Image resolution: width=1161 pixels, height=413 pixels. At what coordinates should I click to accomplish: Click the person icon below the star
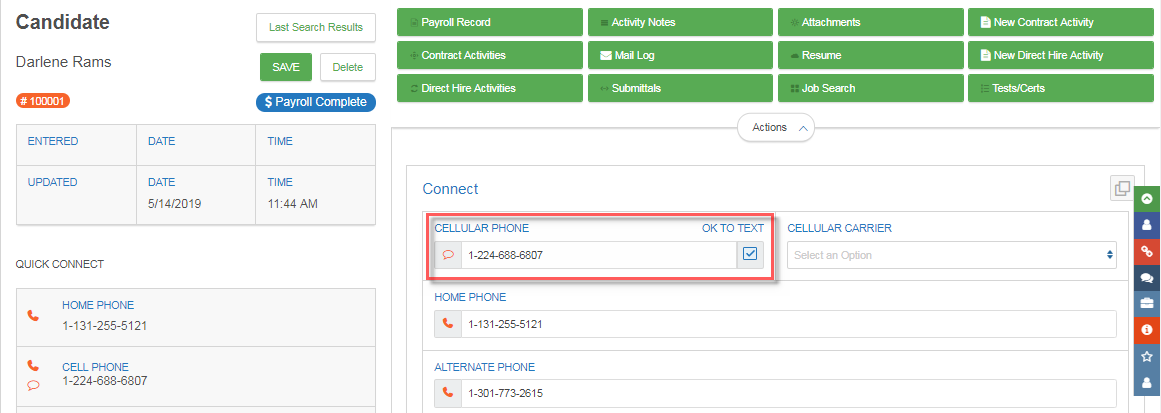pos(1147,383)
